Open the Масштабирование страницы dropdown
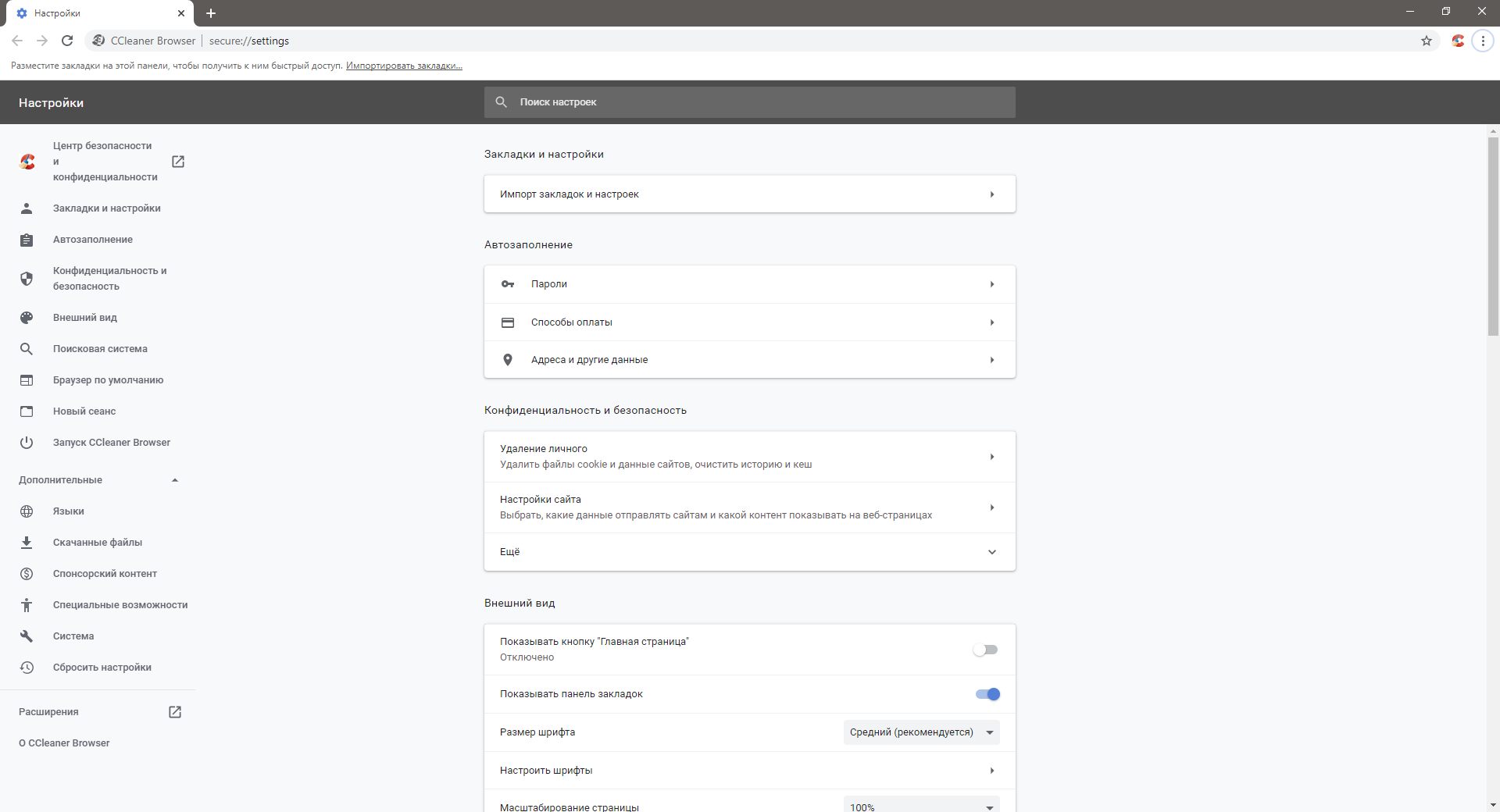The image size is (1500, 812). (921, 807)
